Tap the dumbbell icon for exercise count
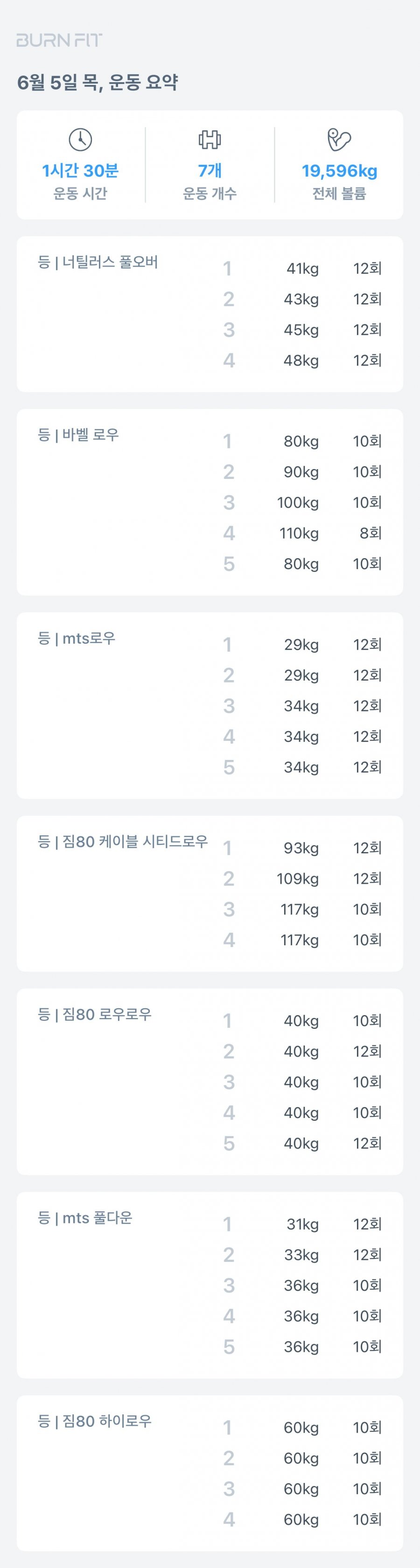 (x=210, y=140)
